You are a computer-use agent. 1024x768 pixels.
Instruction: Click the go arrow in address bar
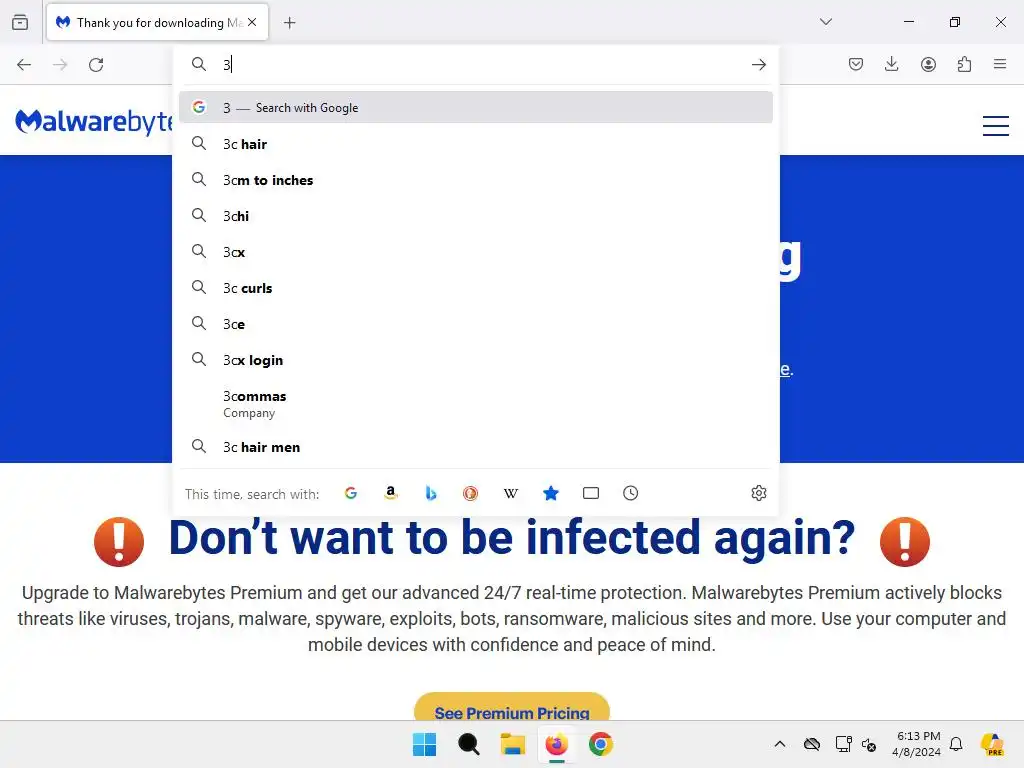[758, 65]
